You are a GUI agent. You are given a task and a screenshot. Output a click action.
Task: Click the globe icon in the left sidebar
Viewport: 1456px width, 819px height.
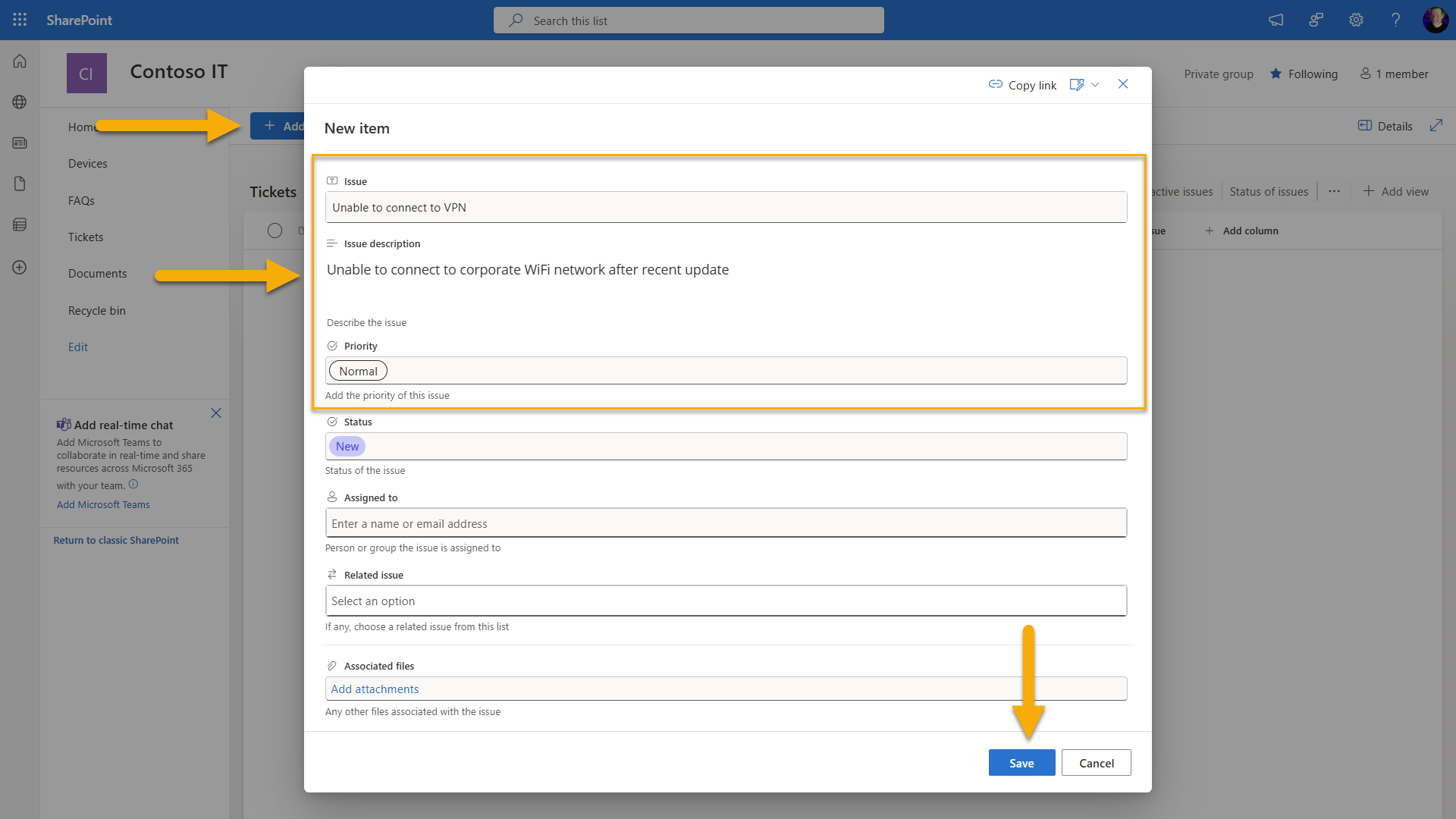[19, 102]
